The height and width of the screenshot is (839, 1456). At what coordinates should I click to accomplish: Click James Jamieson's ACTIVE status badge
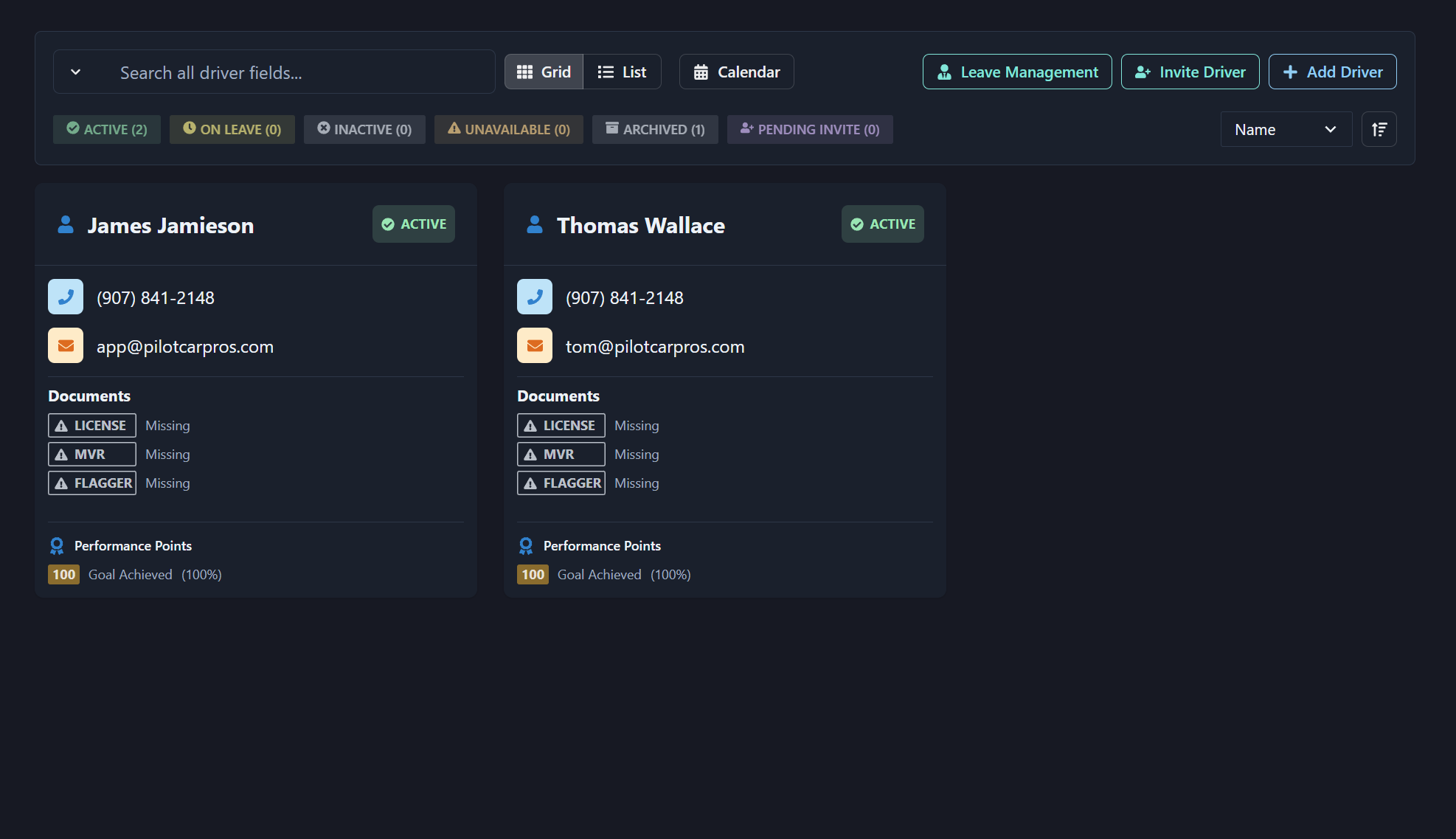414,224
